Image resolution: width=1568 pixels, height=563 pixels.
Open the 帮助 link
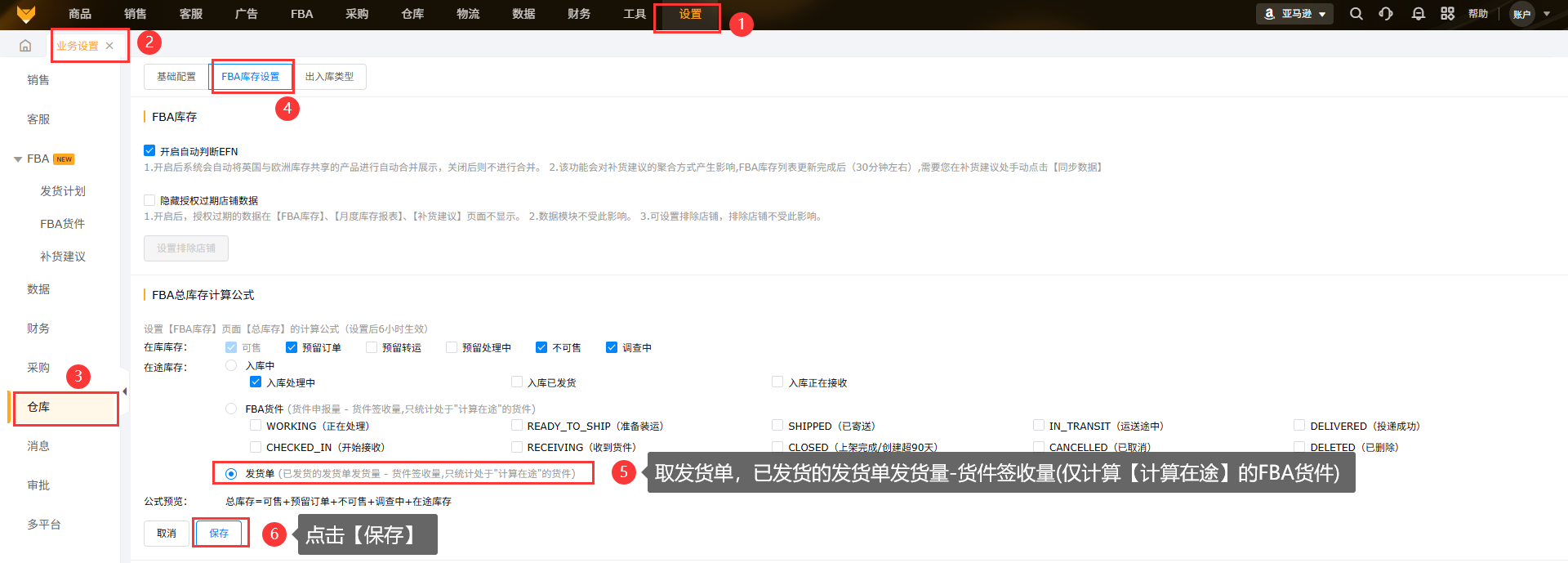(1478, 14)
